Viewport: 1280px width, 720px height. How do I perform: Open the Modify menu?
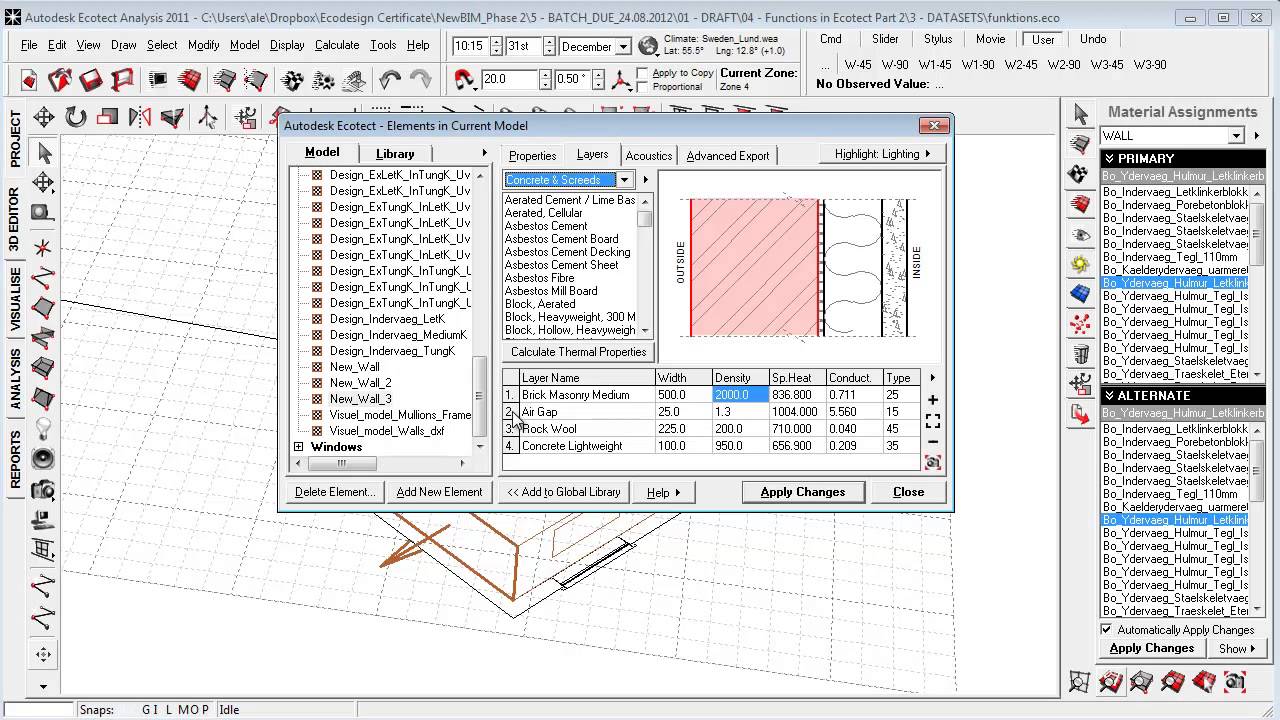203,45
